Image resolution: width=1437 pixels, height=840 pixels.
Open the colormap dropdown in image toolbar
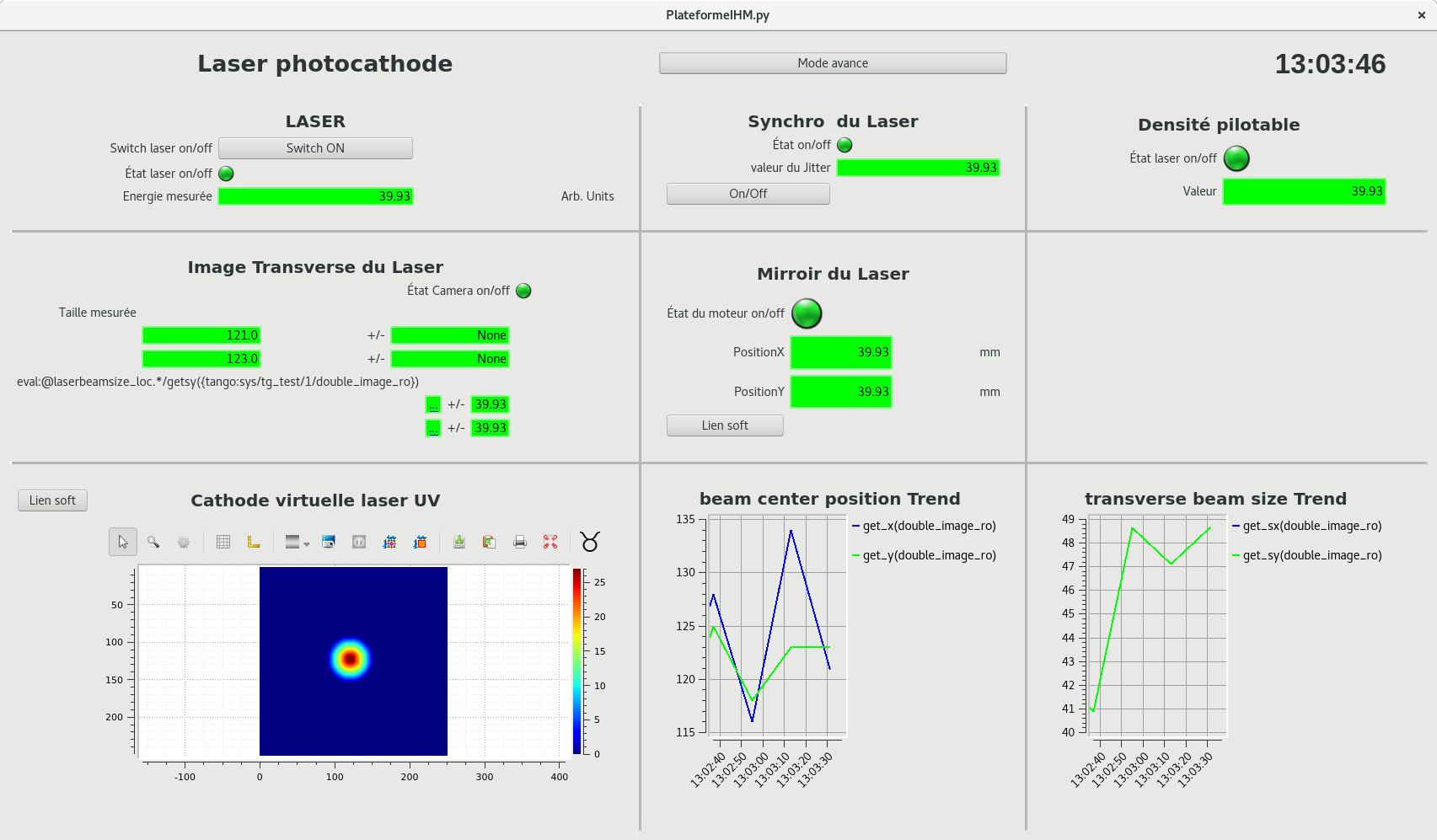point(297,542)
